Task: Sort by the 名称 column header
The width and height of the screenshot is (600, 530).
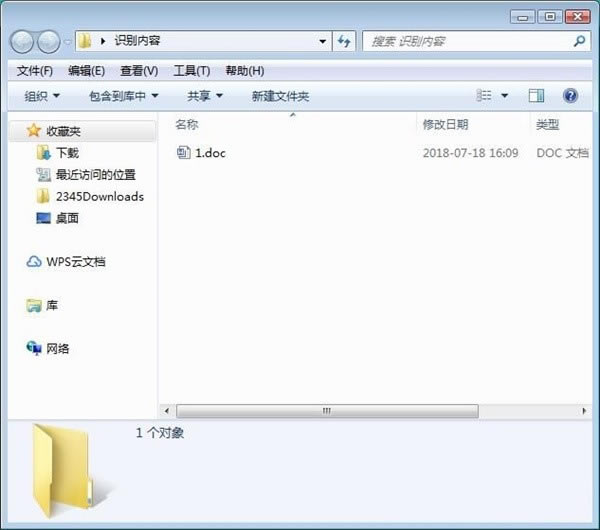Action: pyautogui.click(x=187, y=124)
